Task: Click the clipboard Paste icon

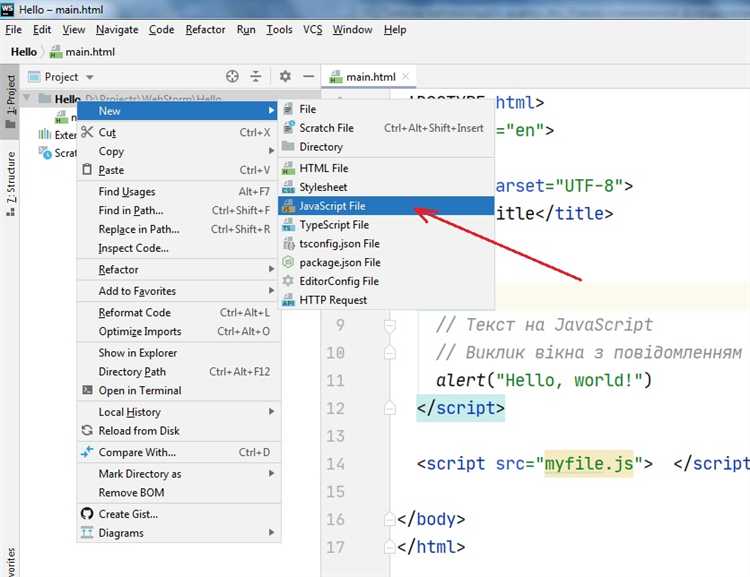Action: point(87,169)
